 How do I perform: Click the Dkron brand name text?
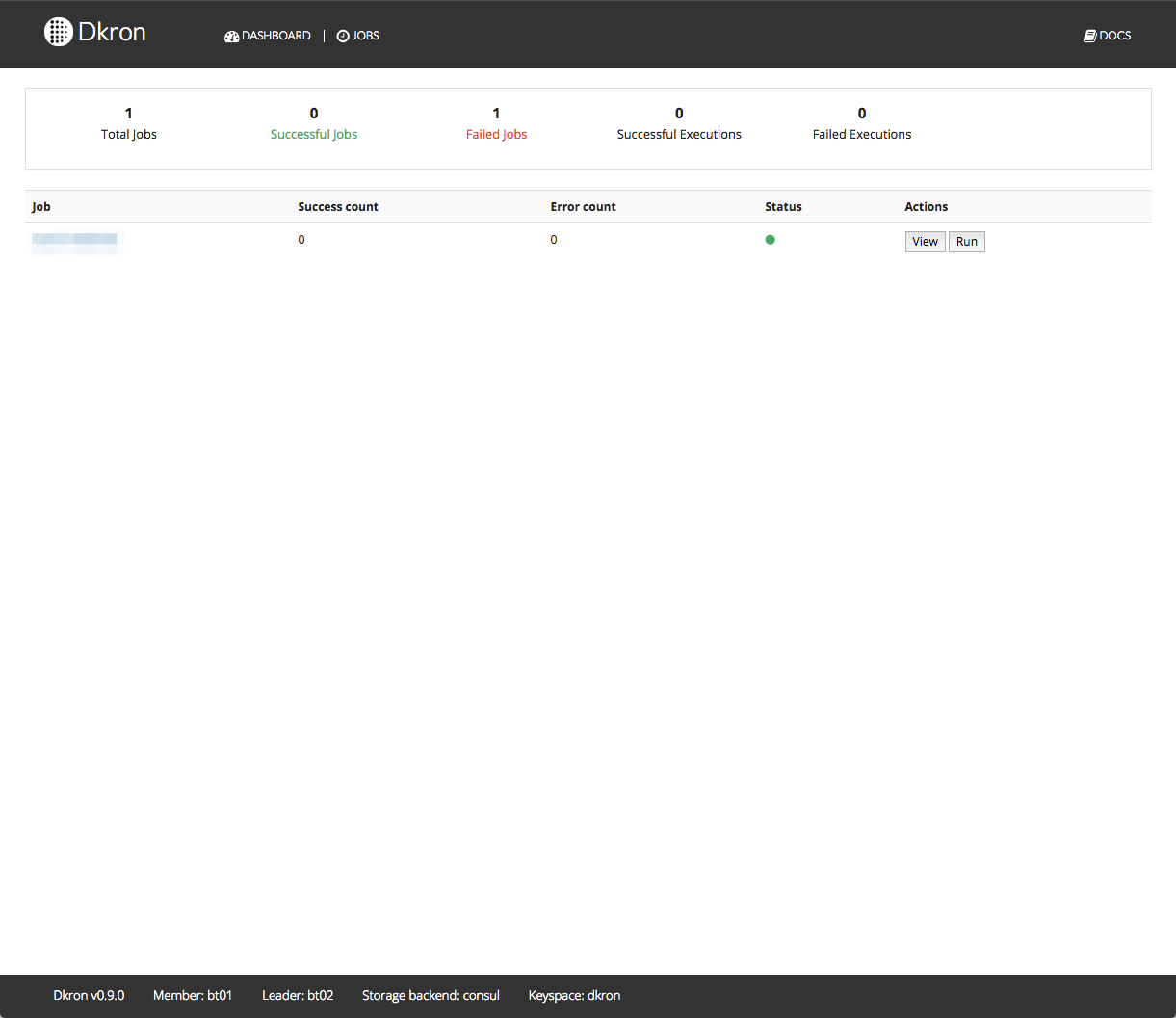(112, 32)
